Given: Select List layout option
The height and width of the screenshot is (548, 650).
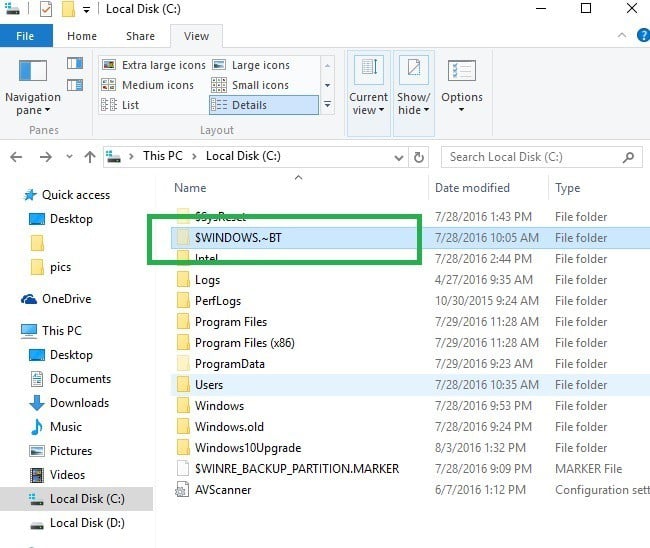Looking at the screenshot, I should click(x=120, y=105).
